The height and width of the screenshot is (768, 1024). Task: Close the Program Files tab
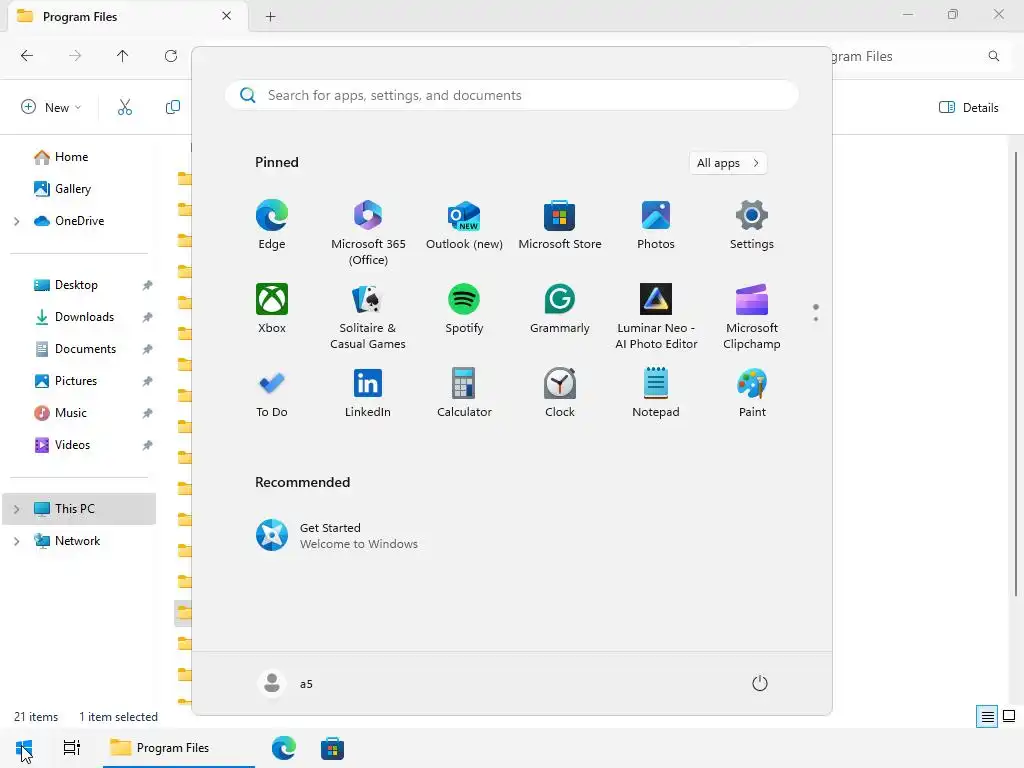coord(227,16)
